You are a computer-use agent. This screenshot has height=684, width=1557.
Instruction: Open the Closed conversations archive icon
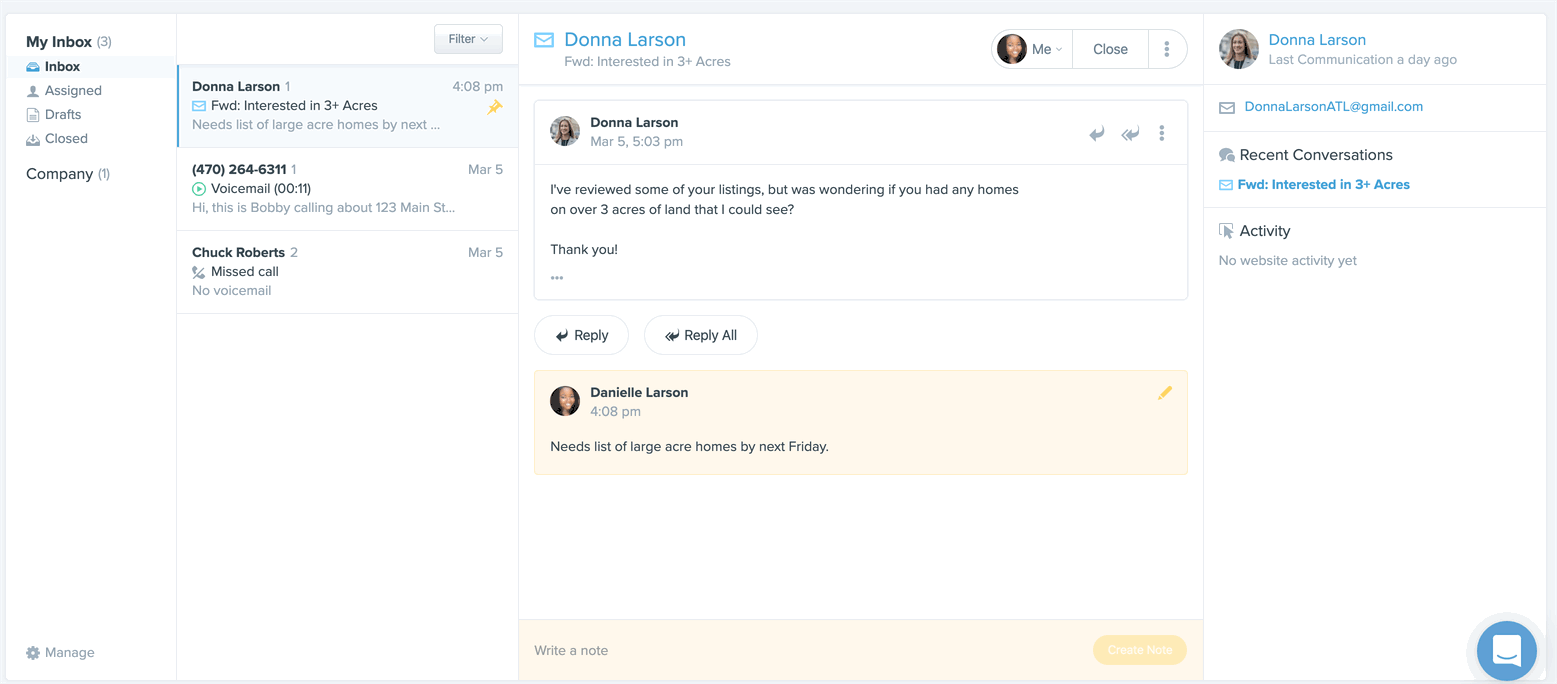pyautogui.click(x=33, y=138)
